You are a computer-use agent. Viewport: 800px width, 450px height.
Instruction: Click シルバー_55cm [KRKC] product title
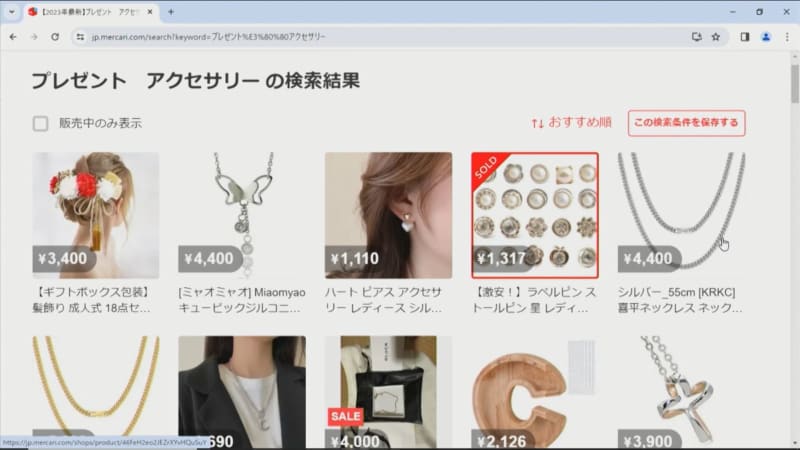tap(680, 300)
